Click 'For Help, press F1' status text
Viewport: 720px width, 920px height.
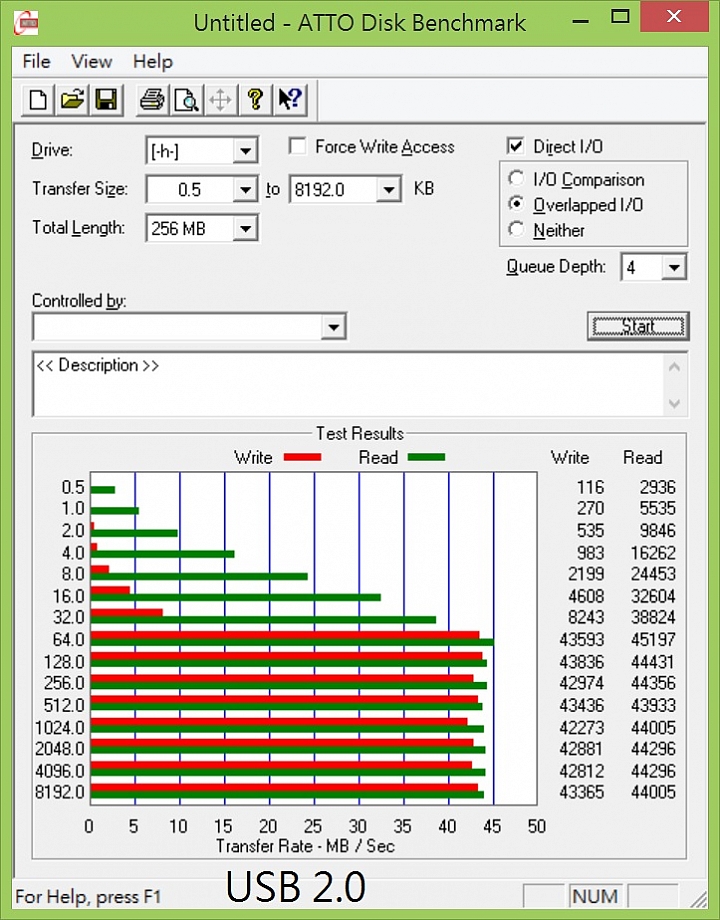tap(88, 897)
